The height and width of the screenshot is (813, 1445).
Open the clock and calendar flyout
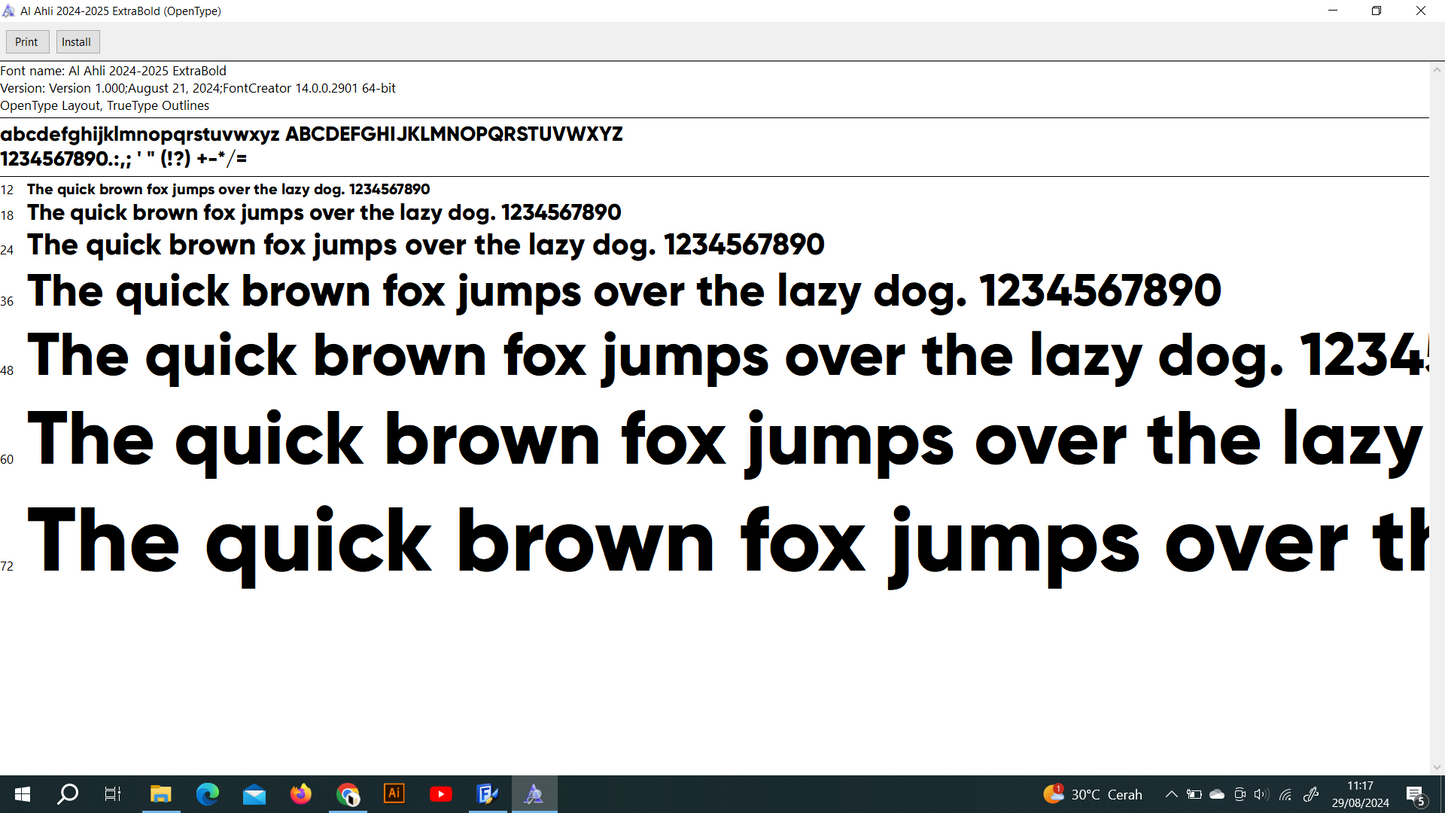1360,794
